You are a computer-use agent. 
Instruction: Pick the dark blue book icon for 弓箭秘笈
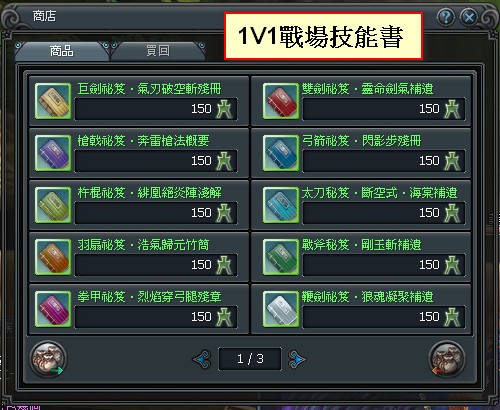click(281, 153)
